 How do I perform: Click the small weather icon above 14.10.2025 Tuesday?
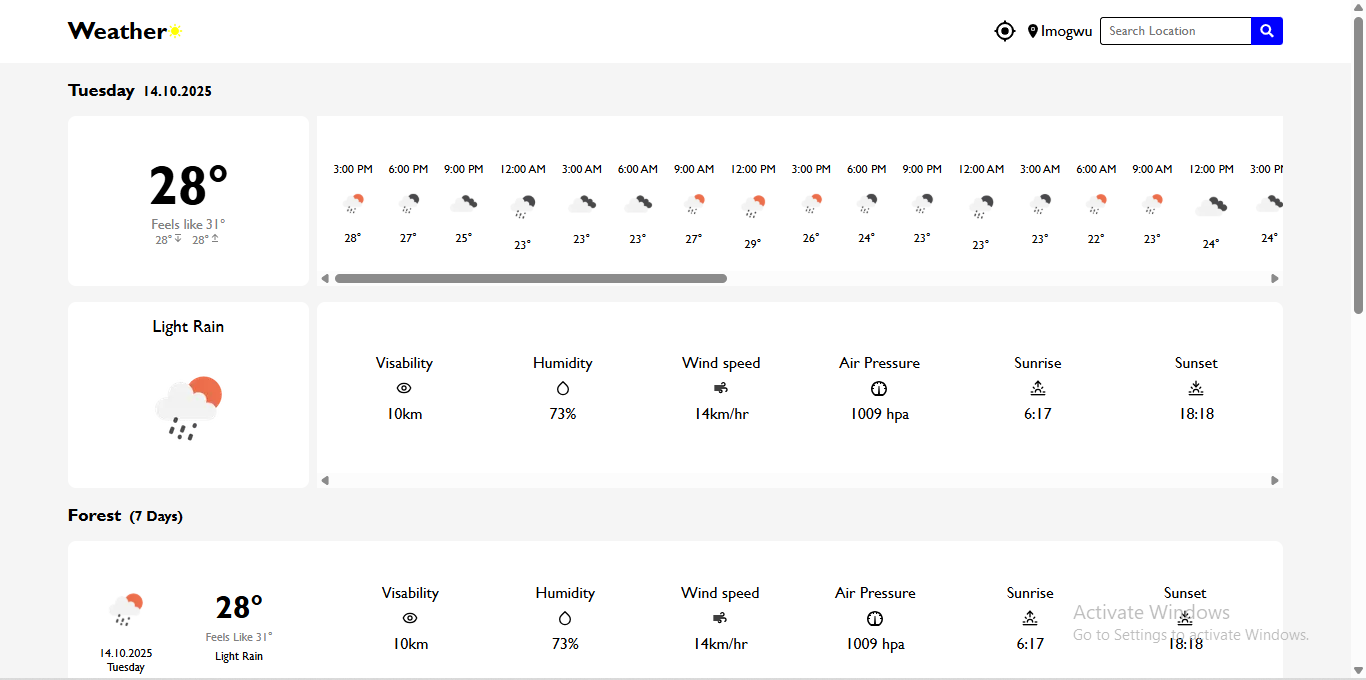(126, 609)
